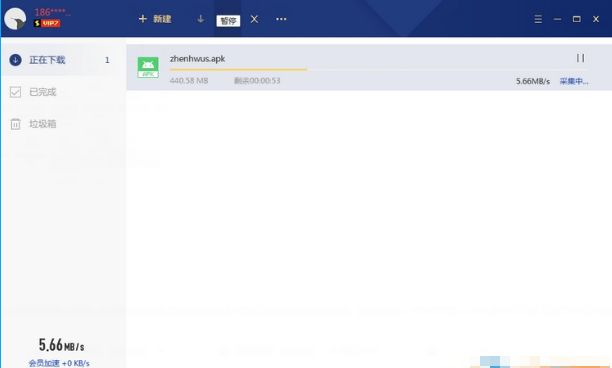The height and width of the screenshot is (368, 612).
Task: Click the plus icon to create new download
Action: (143, 19)
